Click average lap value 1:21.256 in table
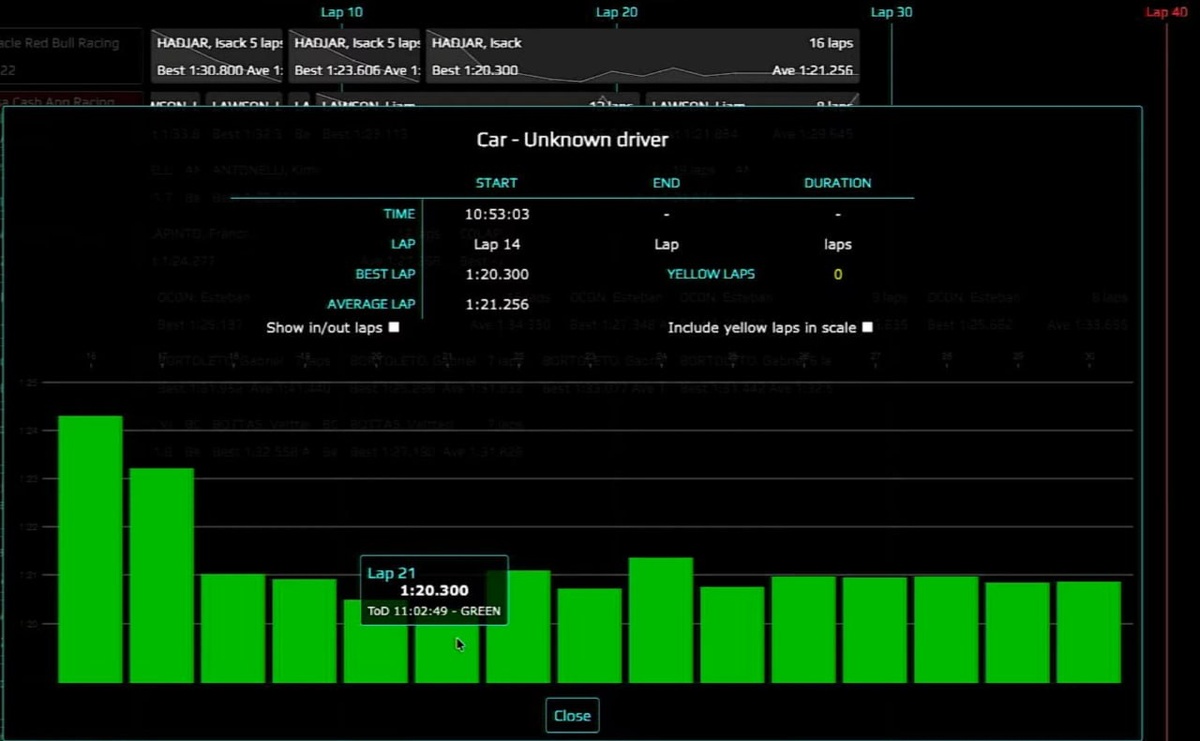1200x741 pixels. (x=497, y=305)
